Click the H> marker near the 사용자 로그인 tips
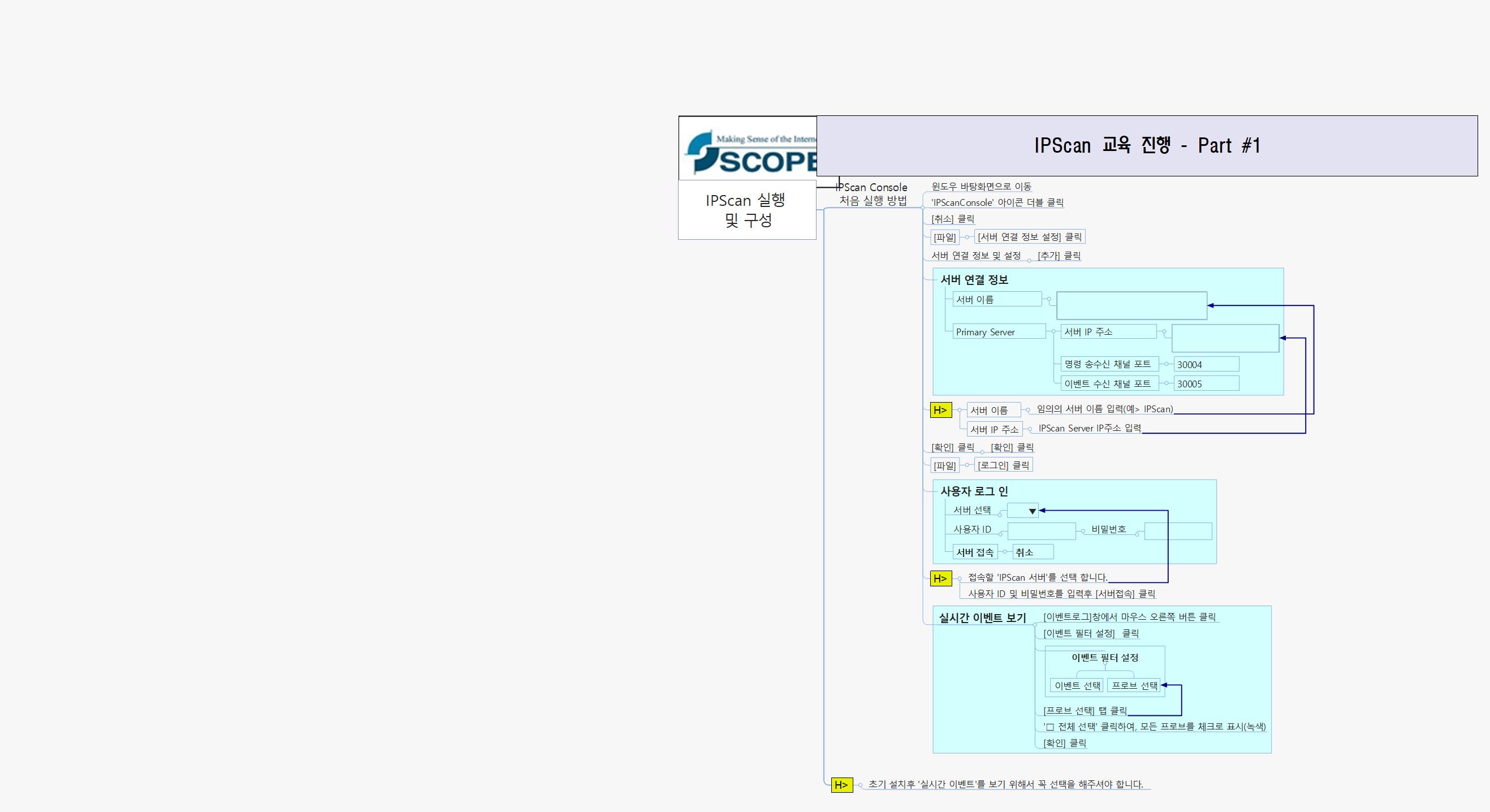Viewport: 1490px width, 812px height. pyautogui.click(x=941, y=579)
